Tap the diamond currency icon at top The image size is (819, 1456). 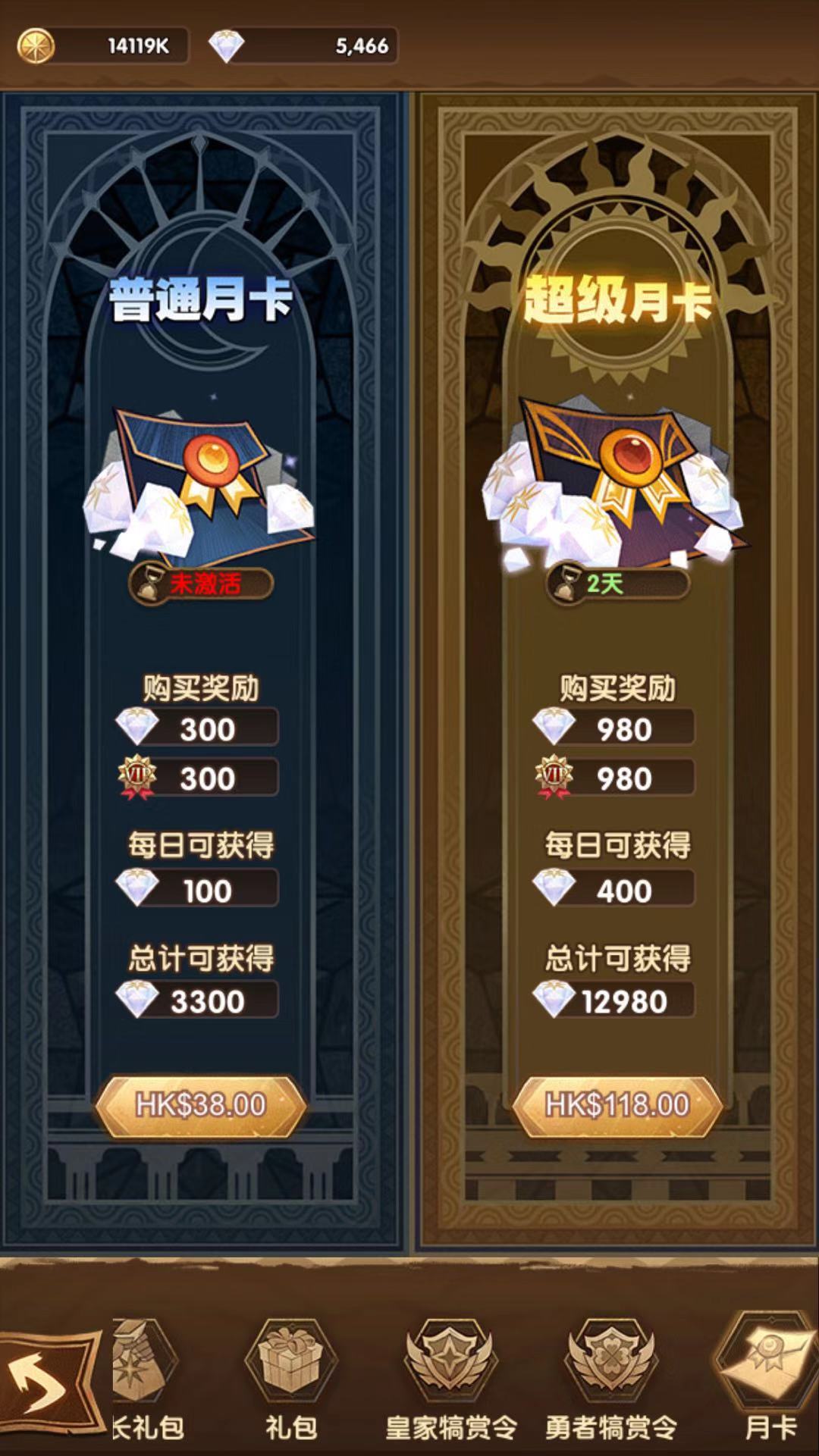pos(226,46)
